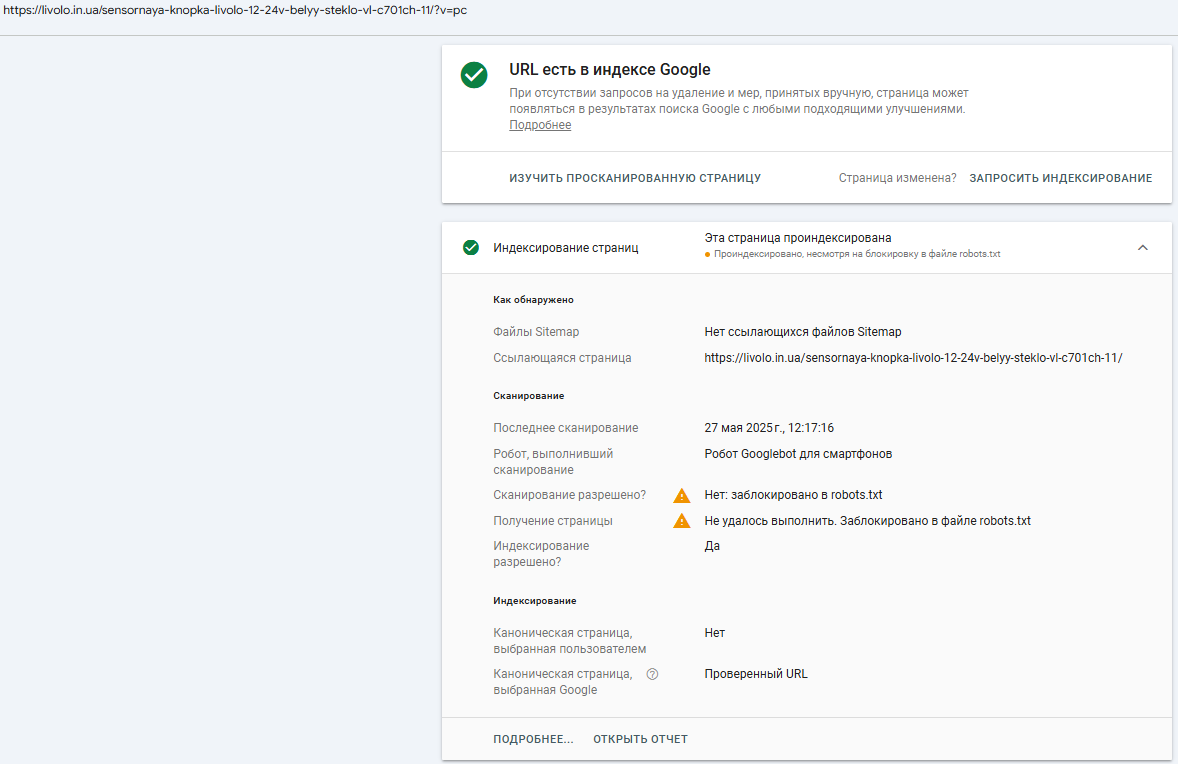Click the Робот Googlebot для смартфонов value
1178x764 pixels.
799,454
